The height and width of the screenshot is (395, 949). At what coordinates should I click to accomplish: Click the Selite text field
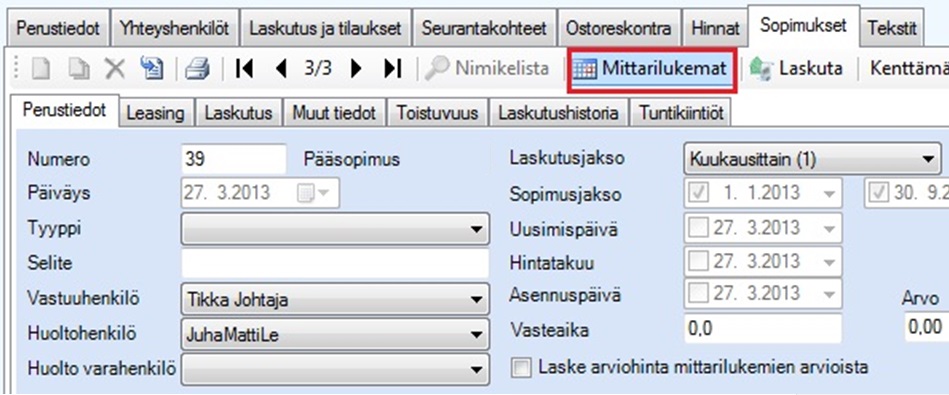click(x=335, y=263)
